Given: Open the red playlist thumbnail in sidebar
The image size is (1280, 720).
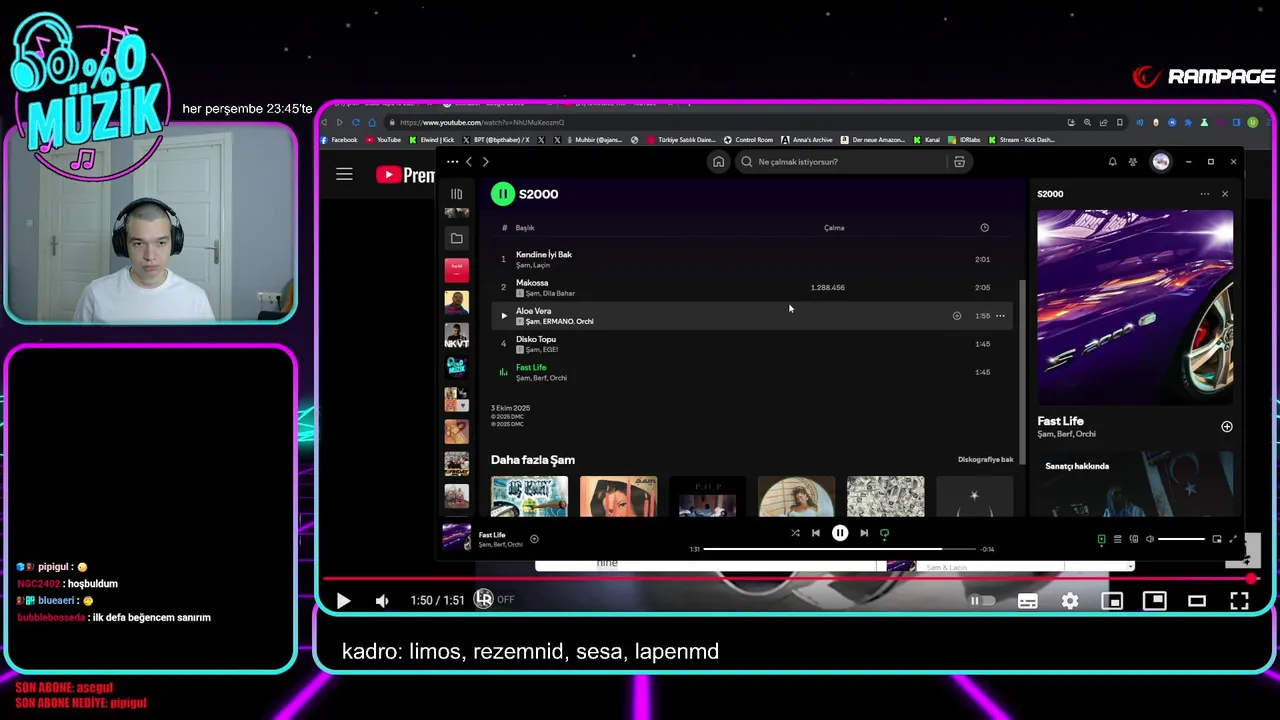Looking at the screenshot, I should 456,270.
